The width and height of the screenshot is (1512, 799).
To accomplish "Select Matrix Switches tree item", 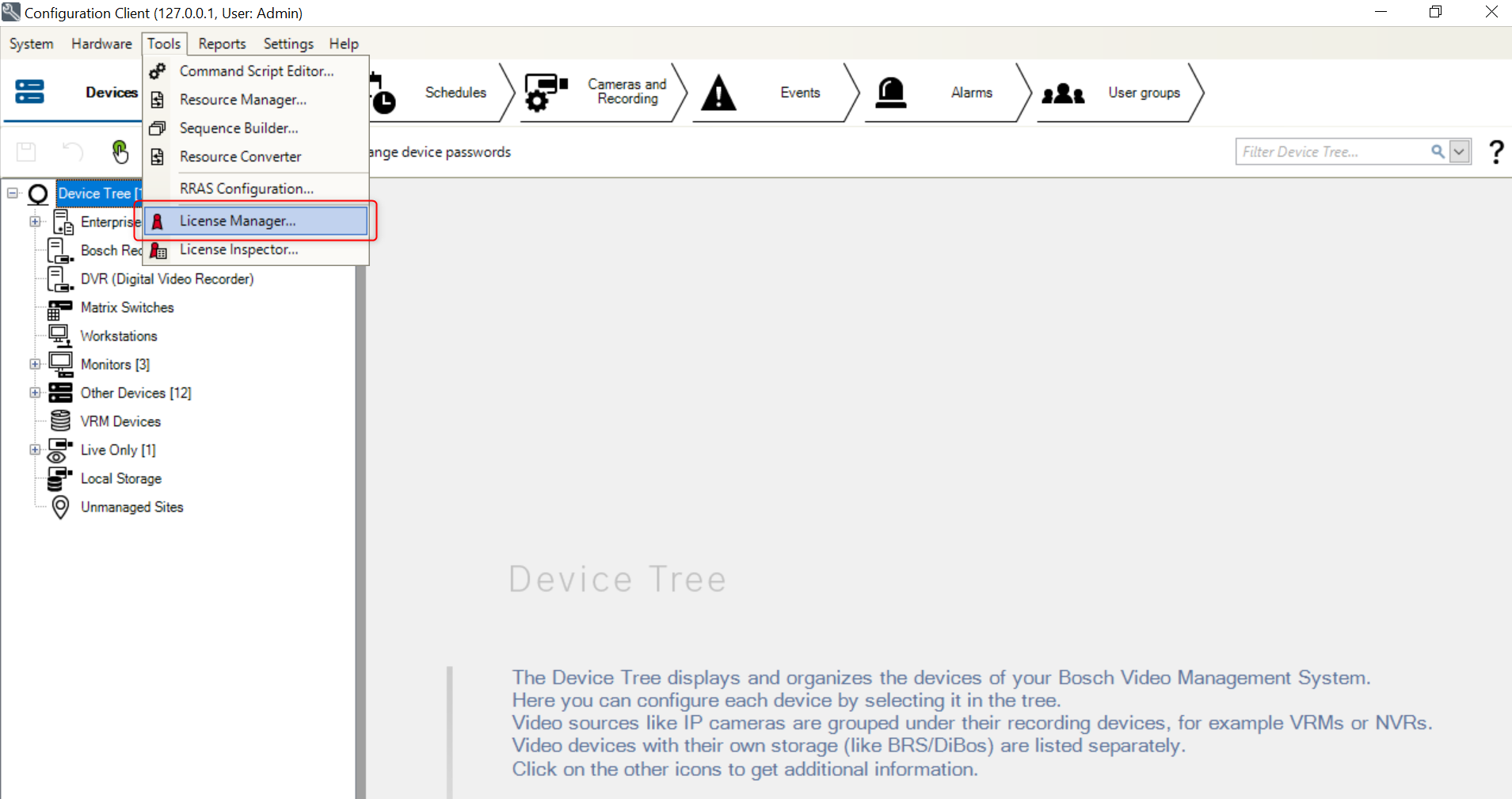I will (127, 307).
